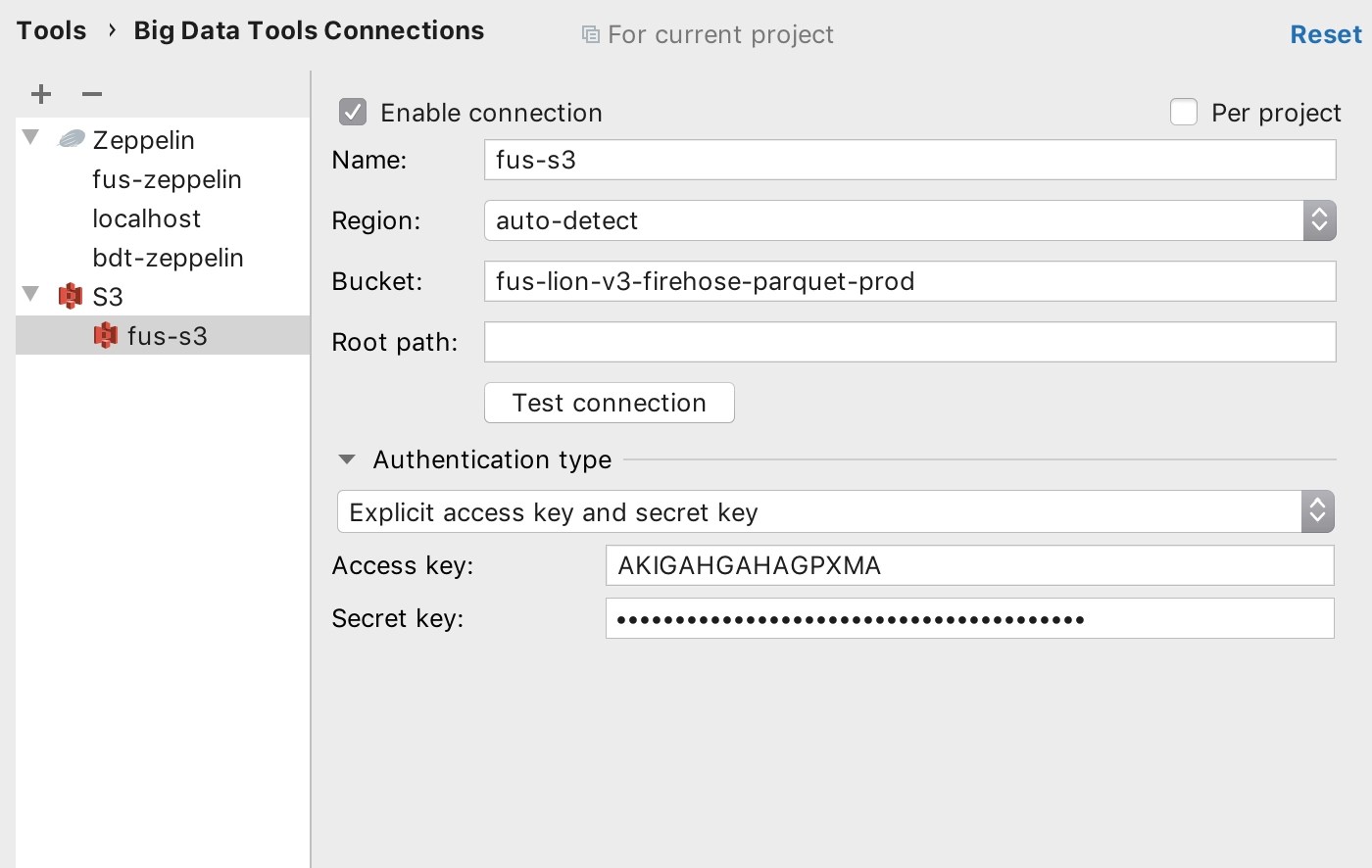Viewport: 1372px width, 868px height.
Task: Remove selected connection using the minus icon
Action: pyautogui.click(x=91, y=94)
